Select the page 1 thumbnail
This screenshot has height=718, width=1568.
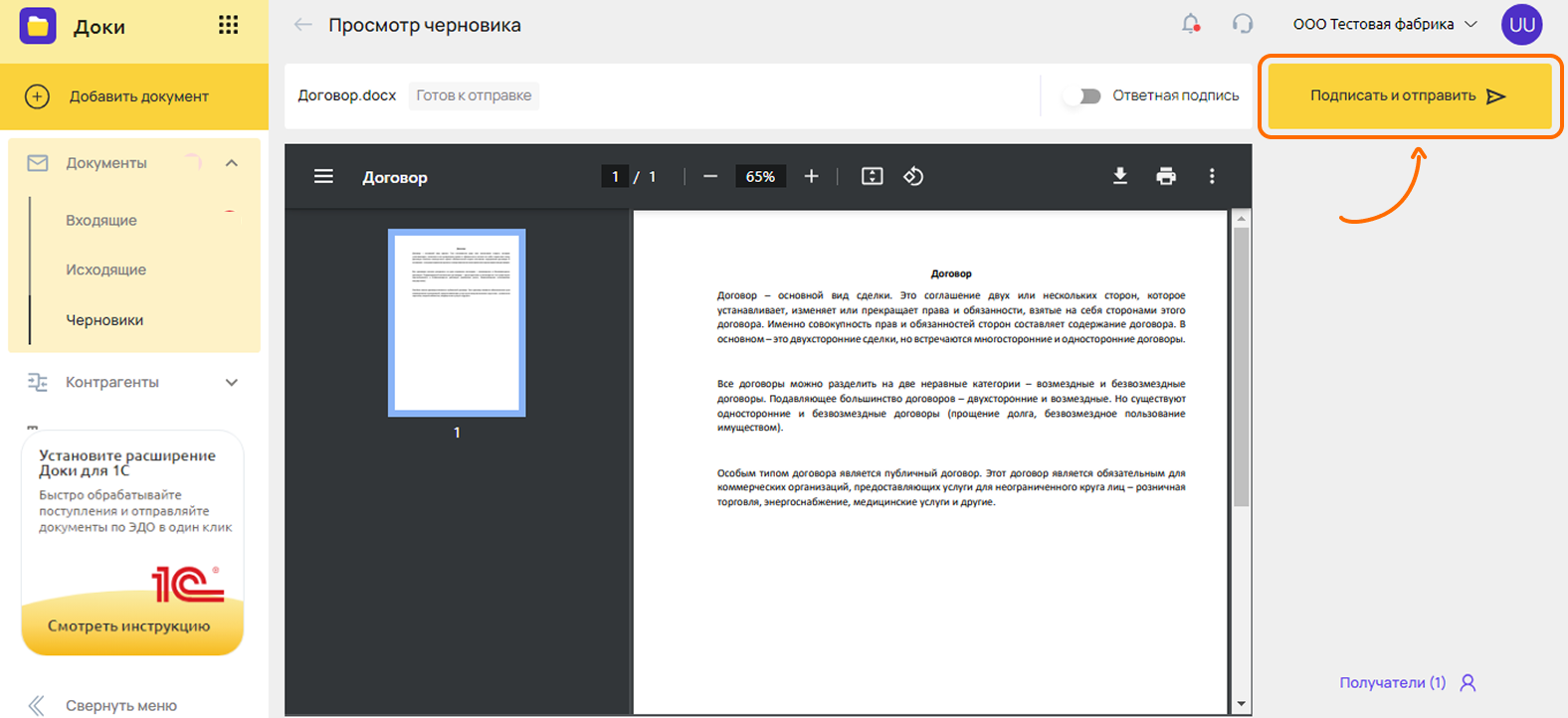[x=457, y=323]
